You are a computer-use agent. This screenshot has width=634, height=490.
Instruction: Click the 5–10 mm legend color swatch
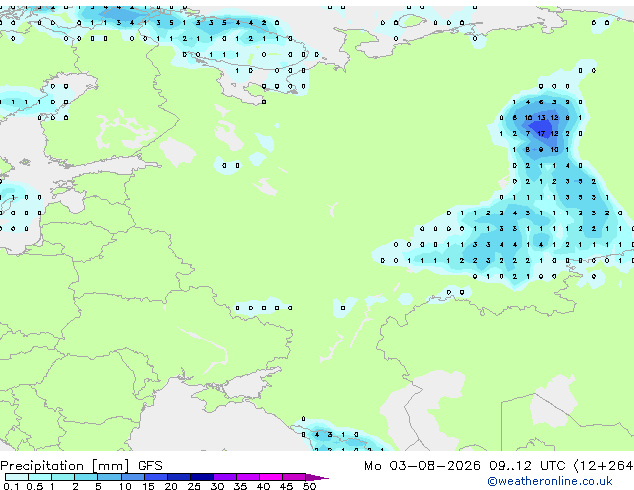pyautogui.click(x=109, y=477)
